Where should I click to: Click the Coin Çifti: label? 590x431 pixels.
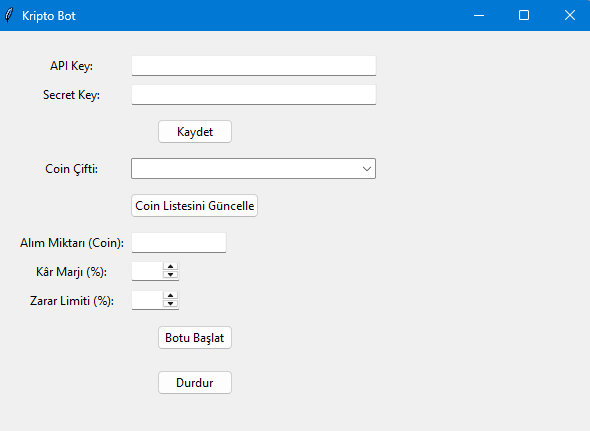(x=71, y=169)
